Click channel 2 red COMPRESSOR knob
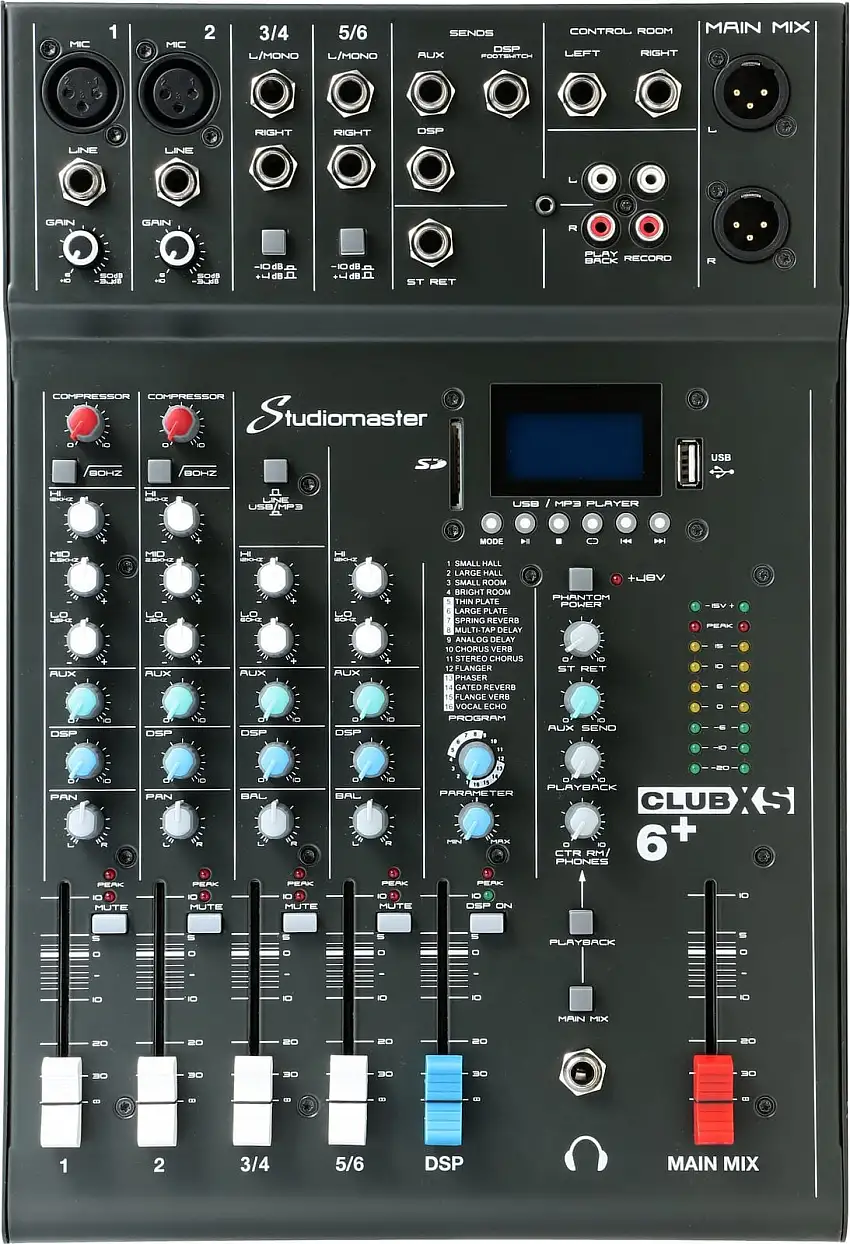This screenshot has height=1244, width=850. click(x=180, y=423)
